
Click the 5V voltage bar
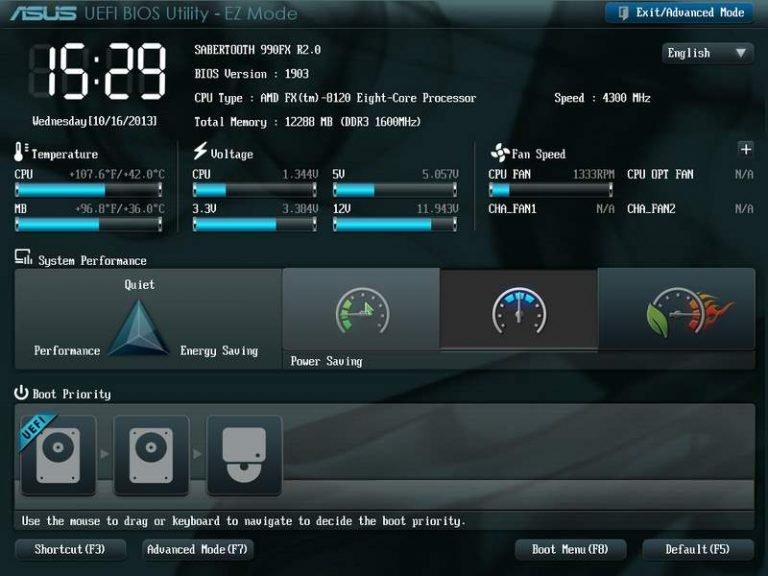pyautogui.click(x=395, y=189)
